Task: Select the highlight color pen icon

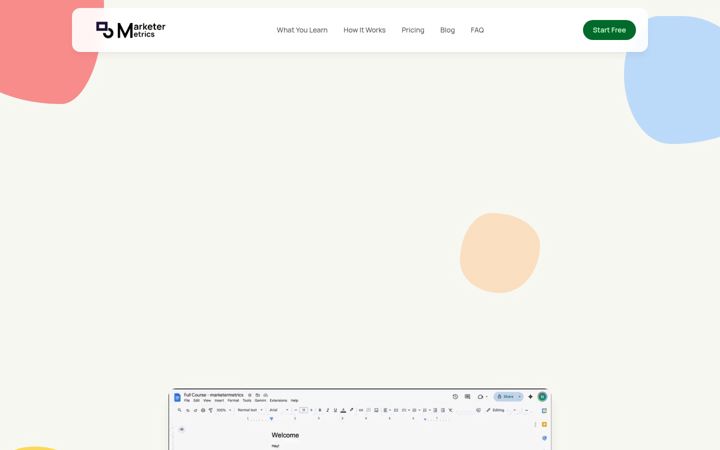Action: point(351,410)
